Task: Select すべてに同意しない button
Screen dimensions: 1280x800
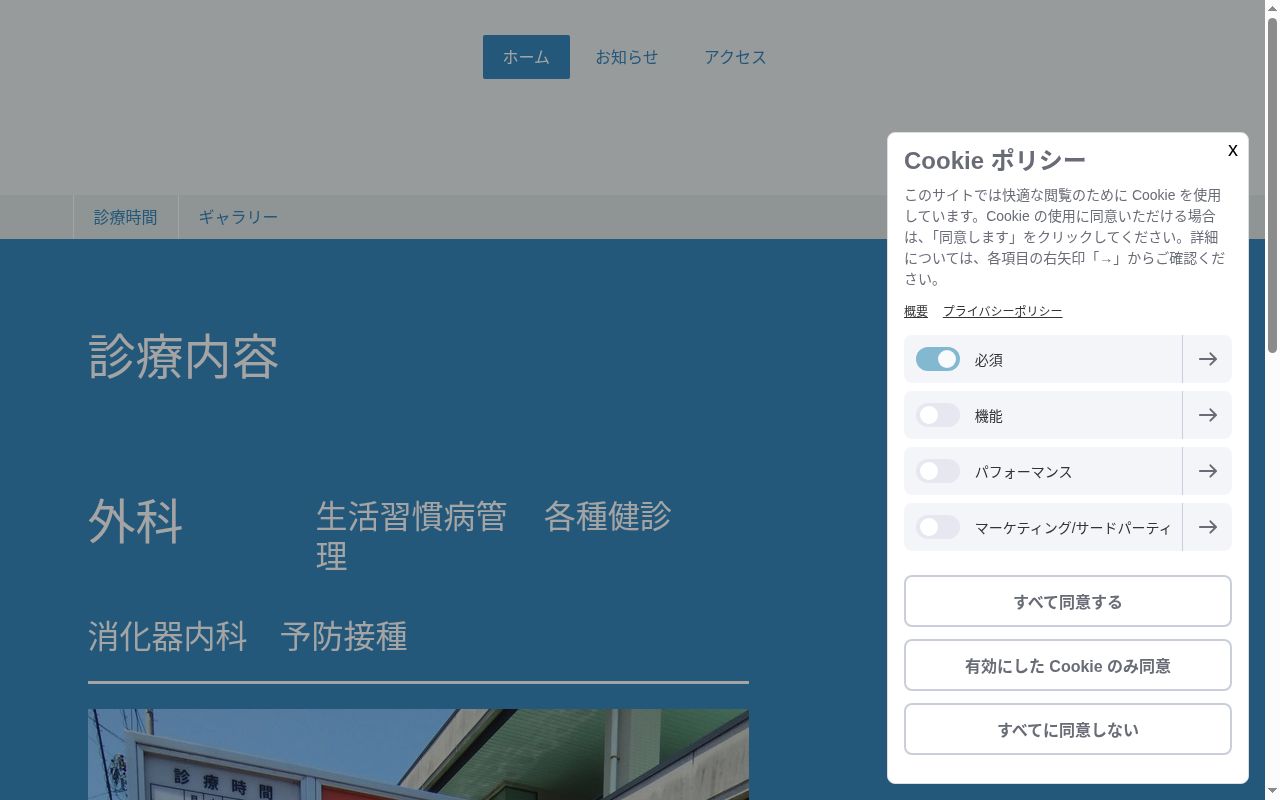Action: [1068, 729]
